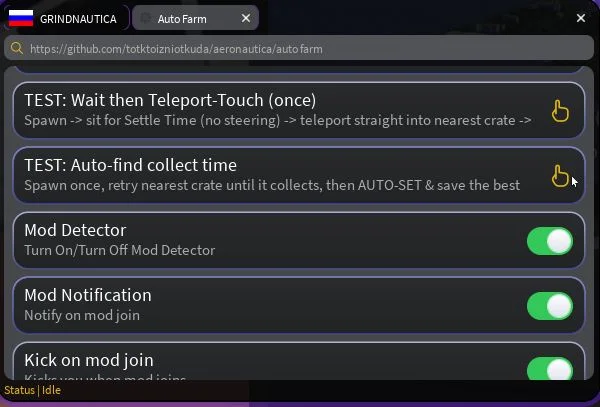Click the faint gear icon on Auto Farm tab
This screenshot has height=407, width=600.
pyautogui.click(x=145, y=18)
